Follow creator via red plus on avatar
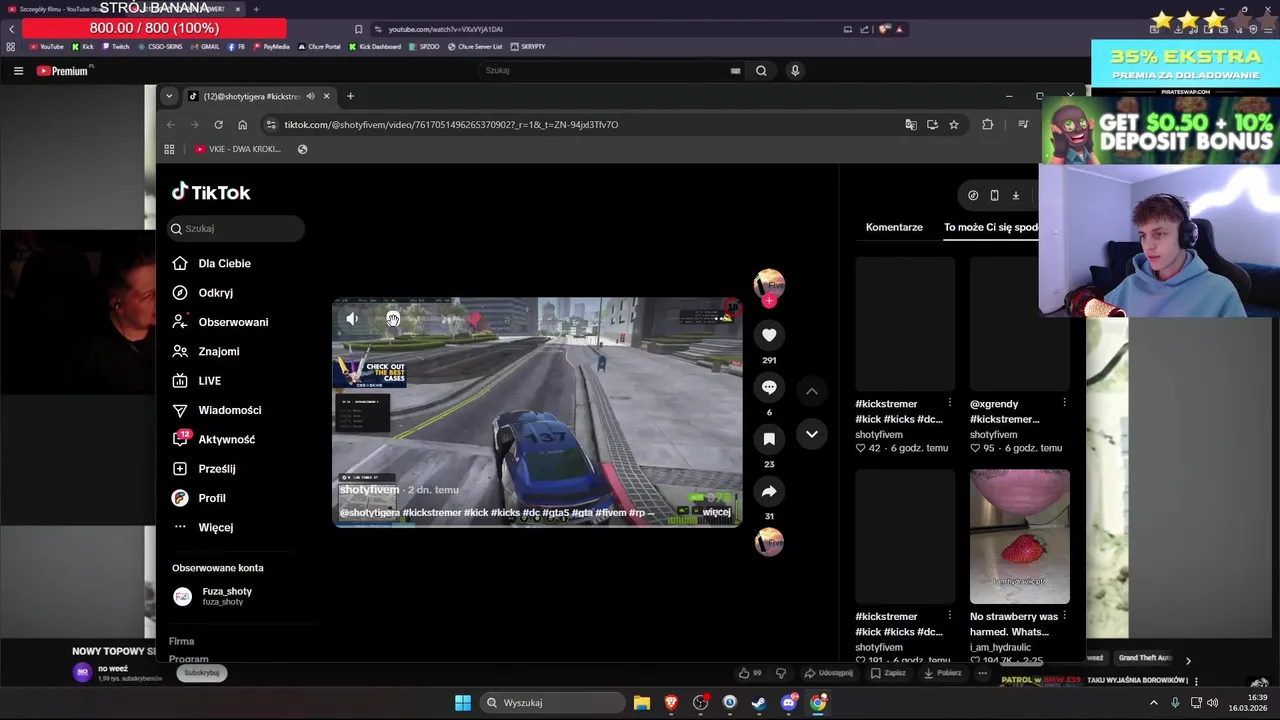Screen dimensions: 1280x720 (x=769, y=301)
